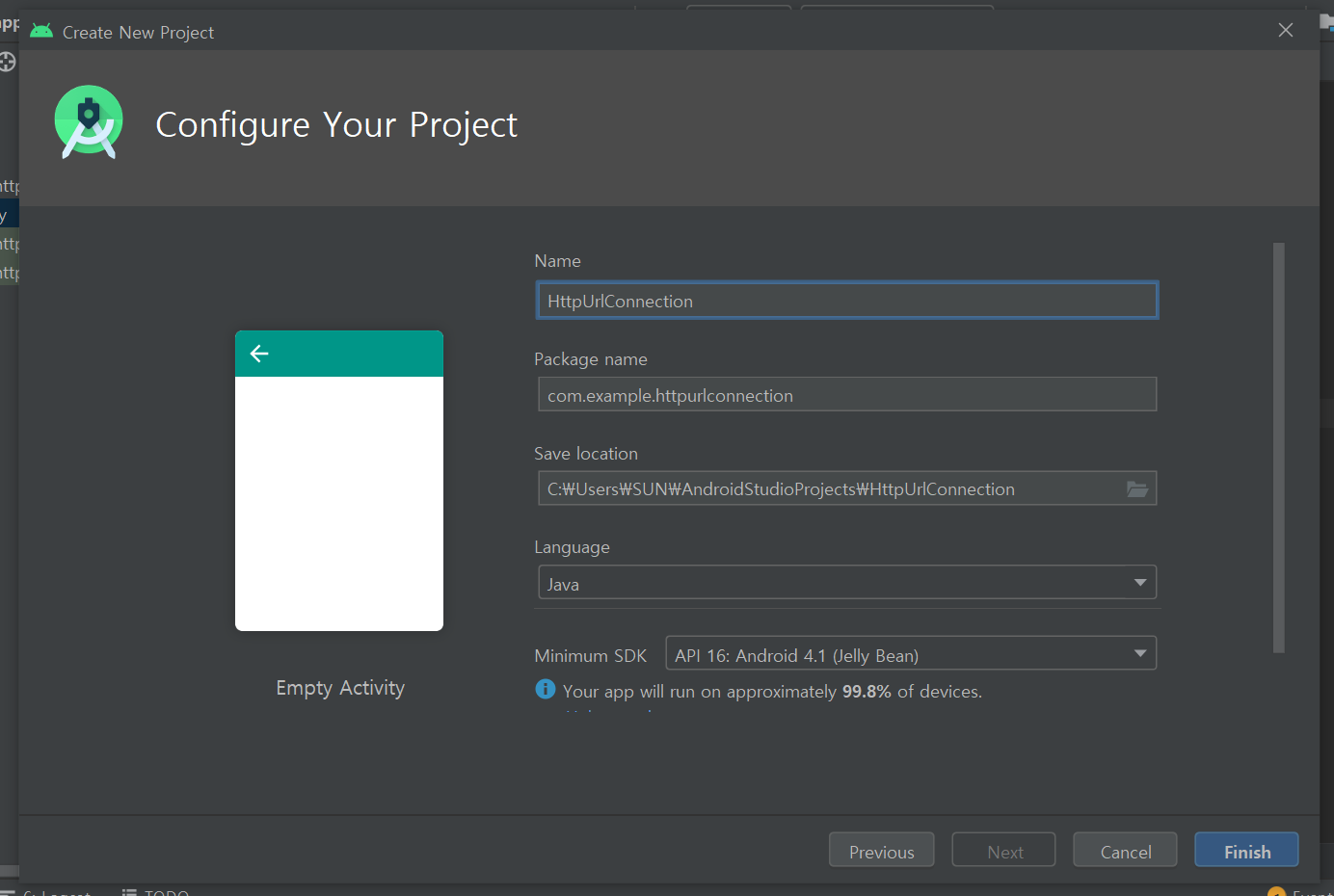
Task: Open the folder browse icon in Save location
Action: pos(1137,489)
